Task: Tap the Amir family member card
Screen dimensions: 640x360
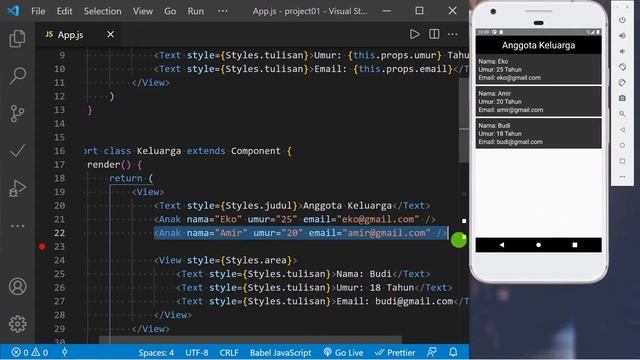Action: point(538,101)
